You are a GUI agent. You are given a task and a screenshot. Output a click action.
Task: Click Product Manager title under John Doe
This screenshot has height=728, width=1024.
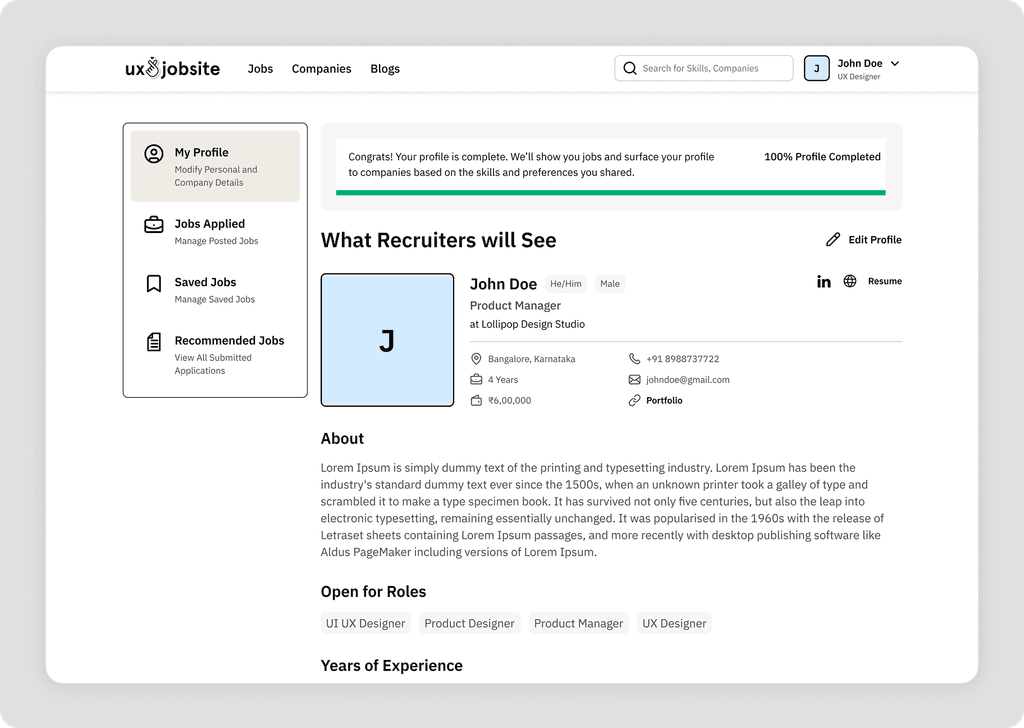click(515, 306)
